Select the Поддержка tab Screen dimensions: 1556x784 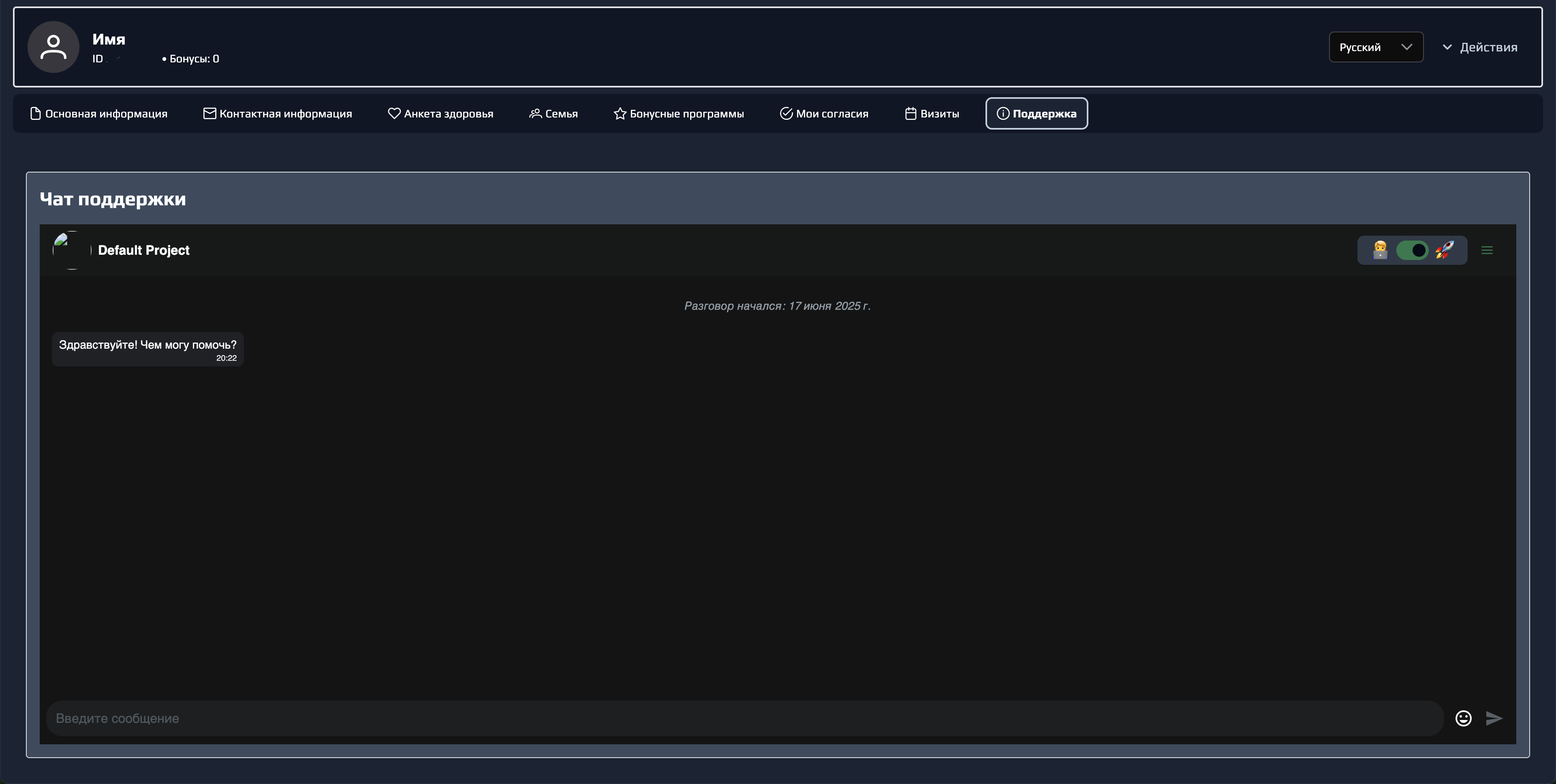[x=1037, y=113]
